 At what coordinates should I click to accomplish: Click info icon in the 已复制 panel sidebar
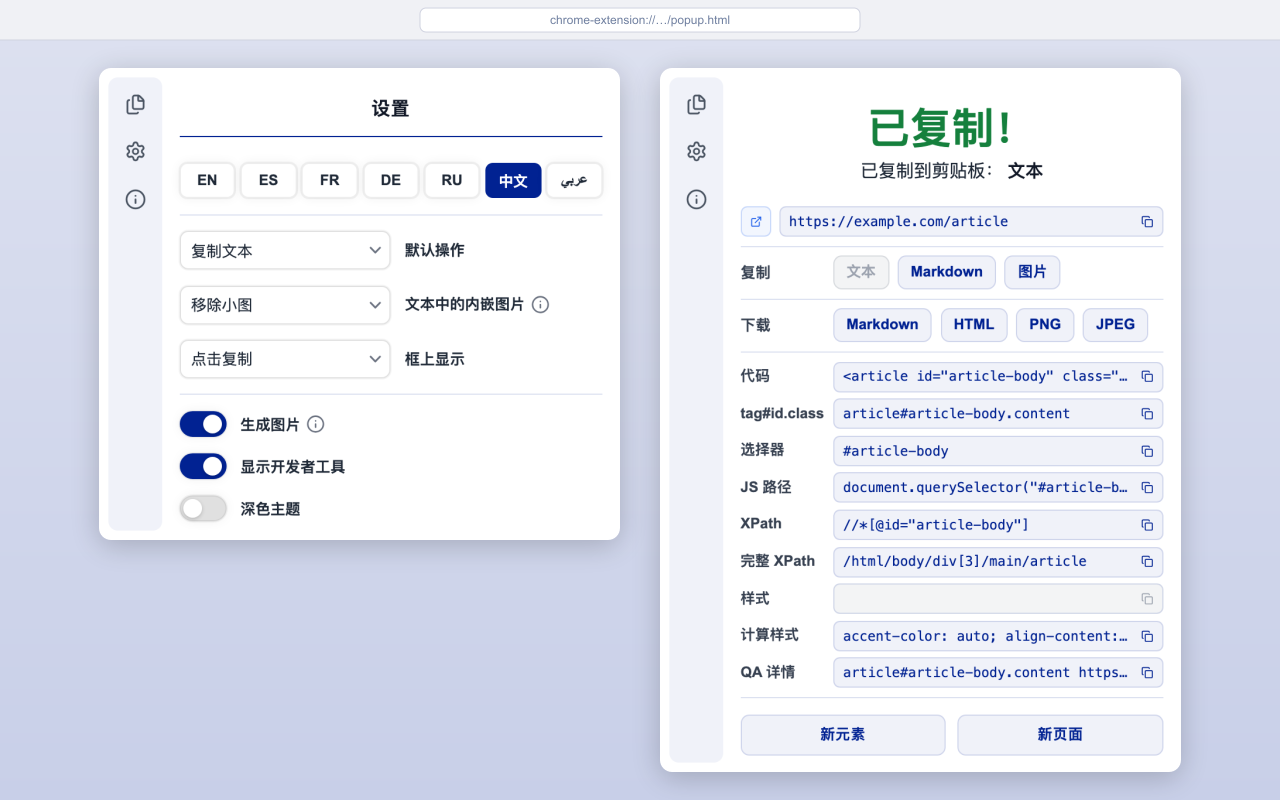(697, 199)
